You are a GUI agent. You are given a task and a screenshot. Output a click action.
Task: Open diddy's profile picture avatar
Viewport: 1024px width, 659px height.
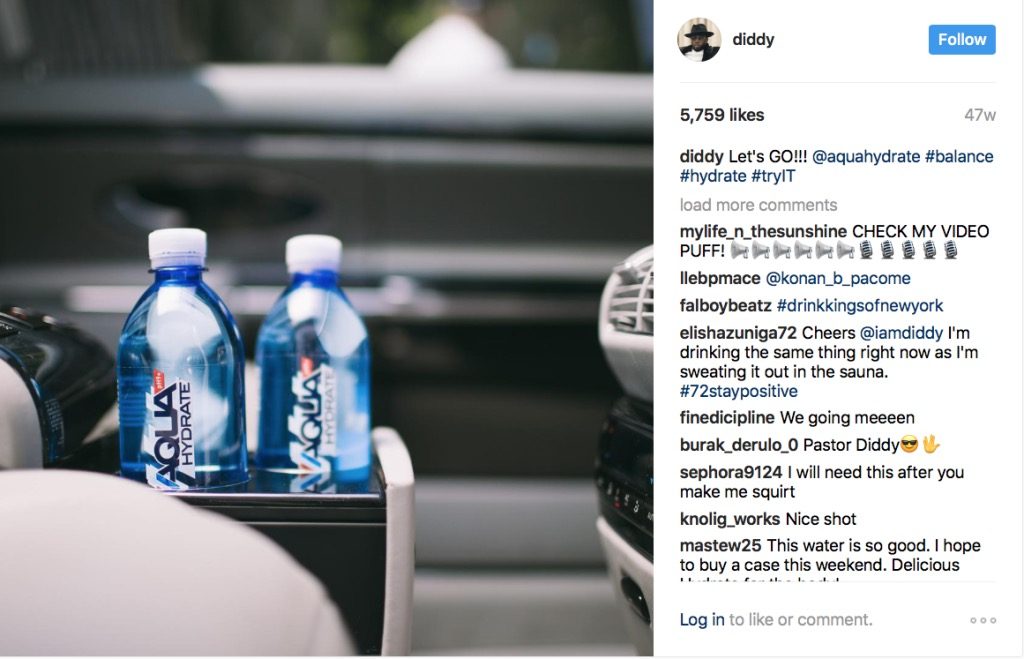pos(699,39)
